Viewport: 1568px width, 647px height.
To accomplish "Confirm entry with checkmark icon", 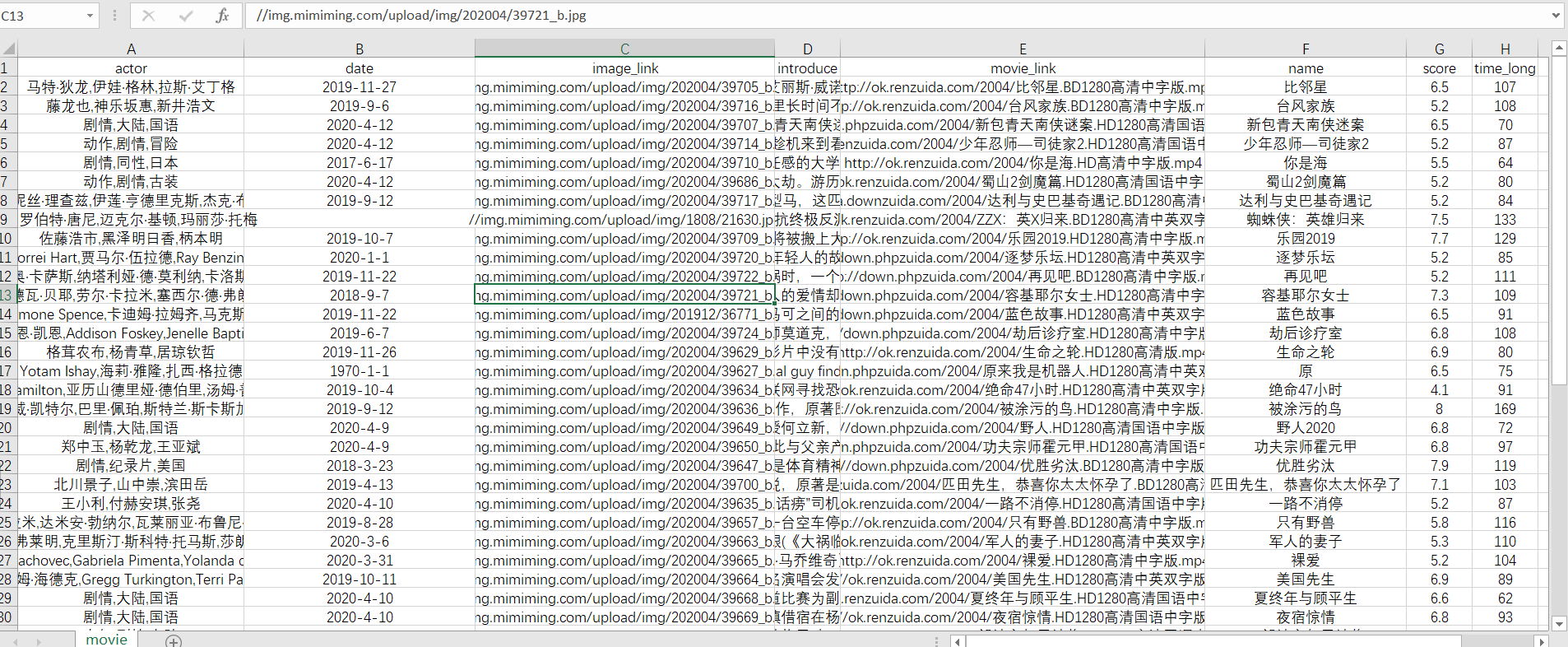I will pyautogui.click(x=186, y=16).
